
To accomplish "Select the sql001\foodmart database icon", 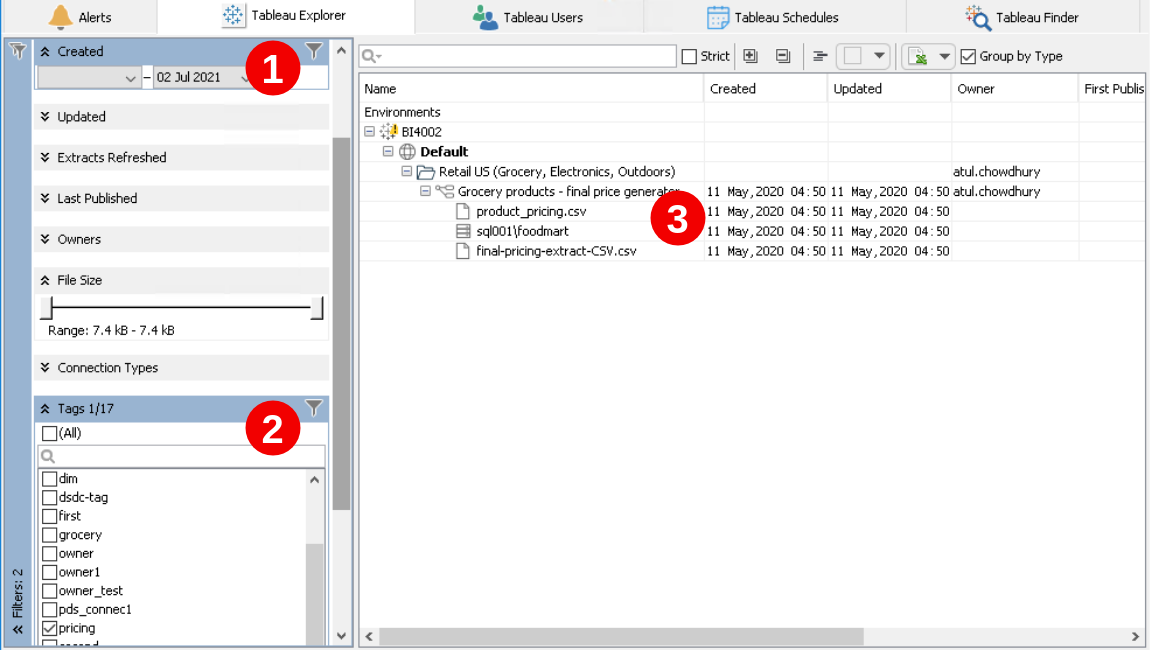I will [x=463, y=231].
